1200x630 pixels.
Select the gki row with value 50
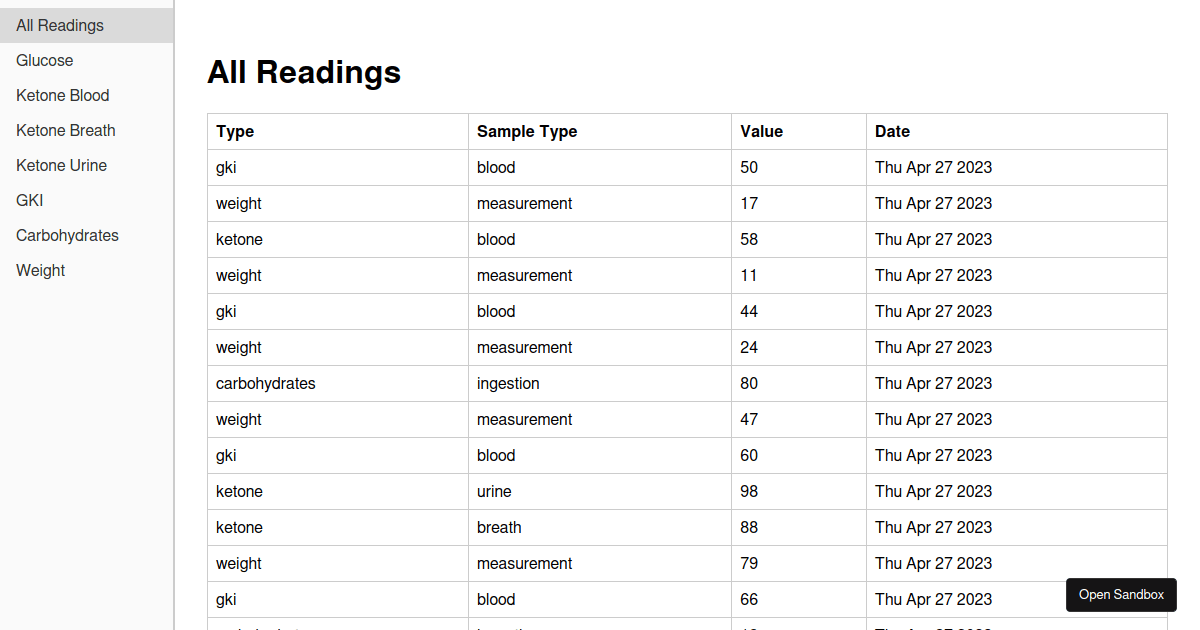(500, 167)
